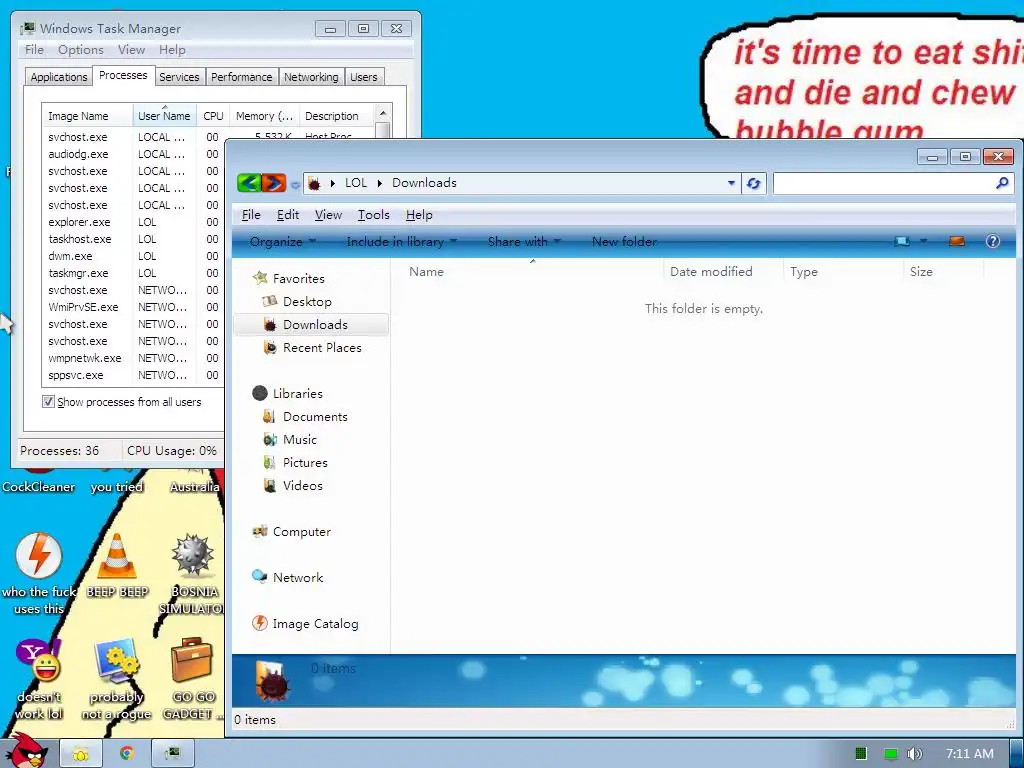This screenshot has height=768, width=1024.
Task: Open the Tools menu in Explorer
Action: pyautogui.click(x=373, y=215)
